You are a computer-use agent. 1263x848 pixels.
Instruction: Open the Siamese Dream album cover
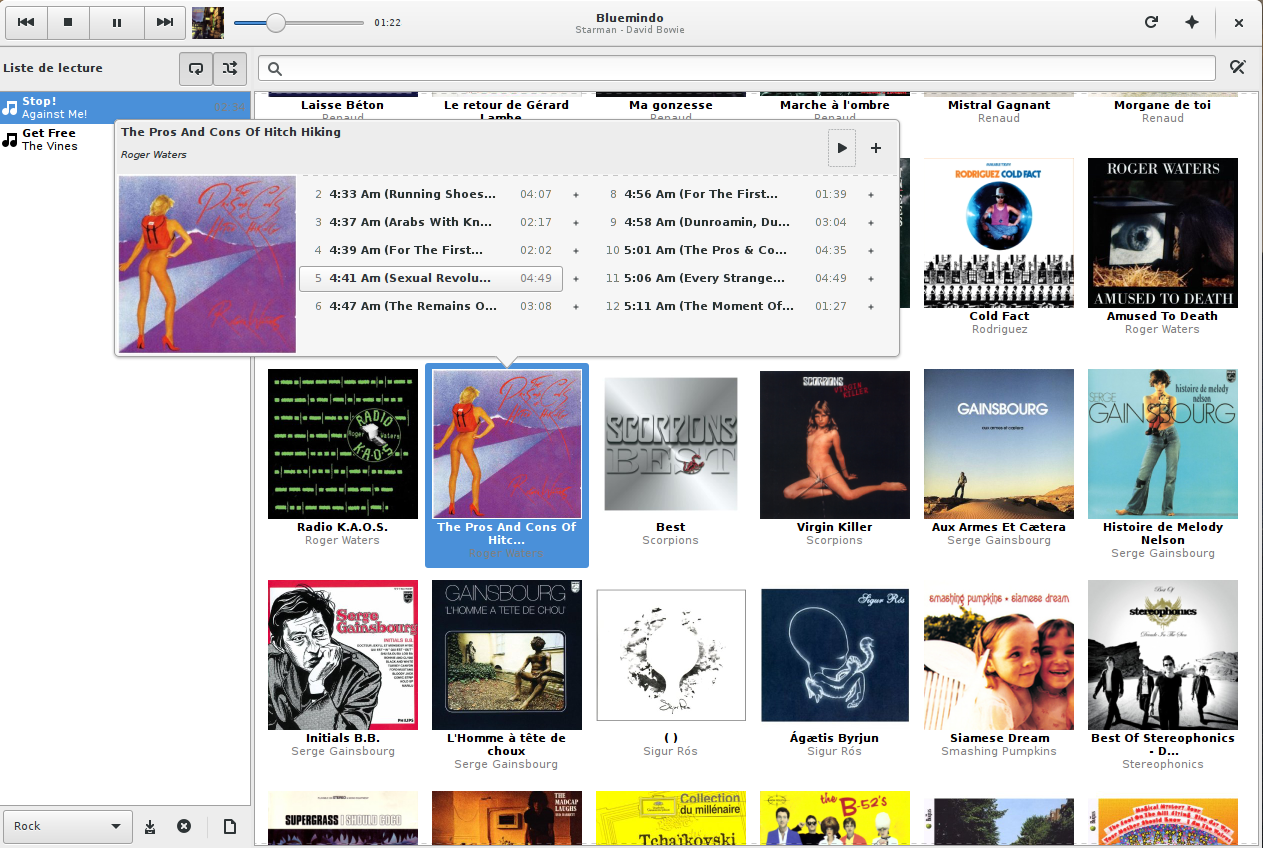(998, 655)
